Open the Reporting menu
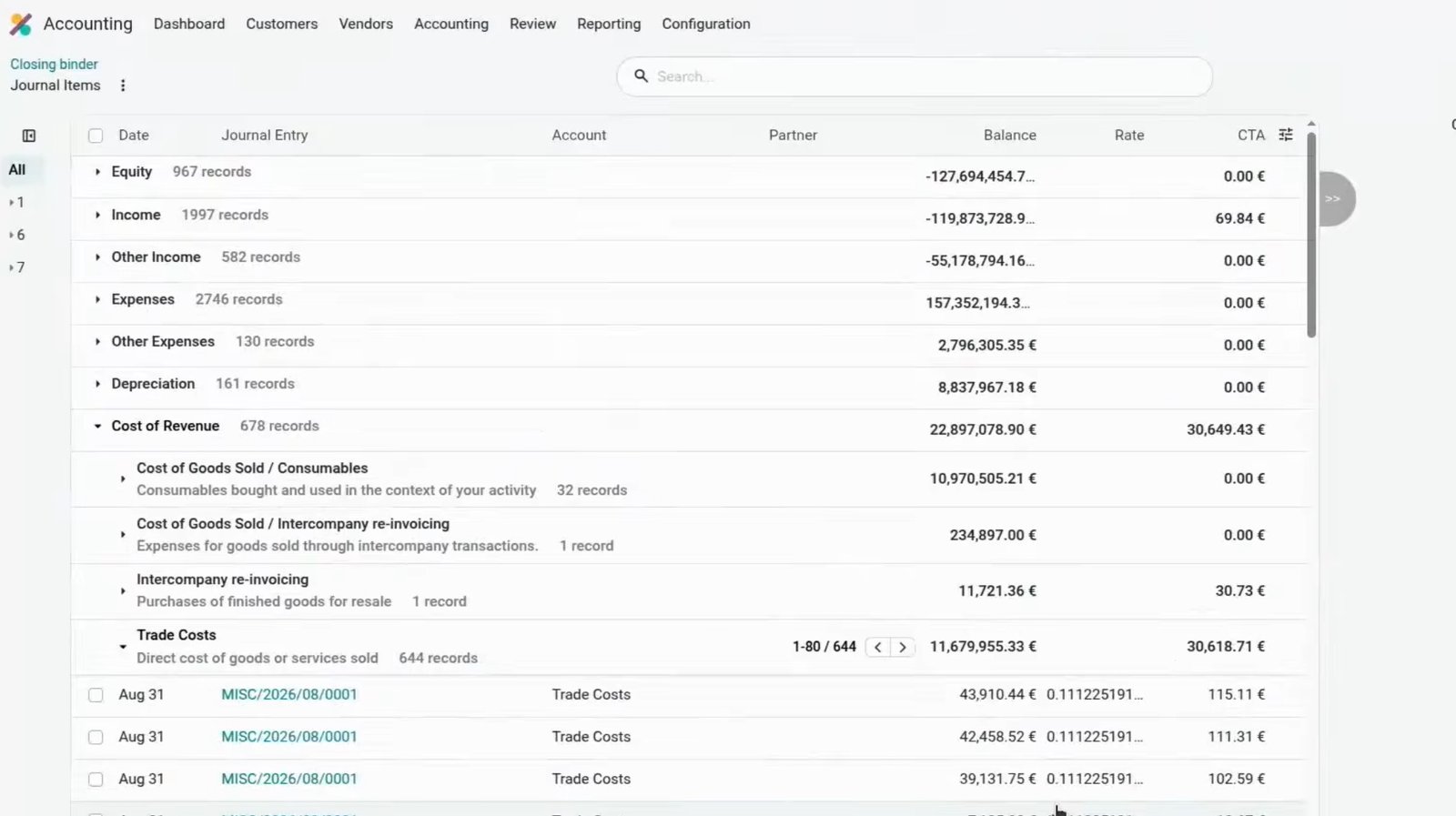 (x=609, y=24)
